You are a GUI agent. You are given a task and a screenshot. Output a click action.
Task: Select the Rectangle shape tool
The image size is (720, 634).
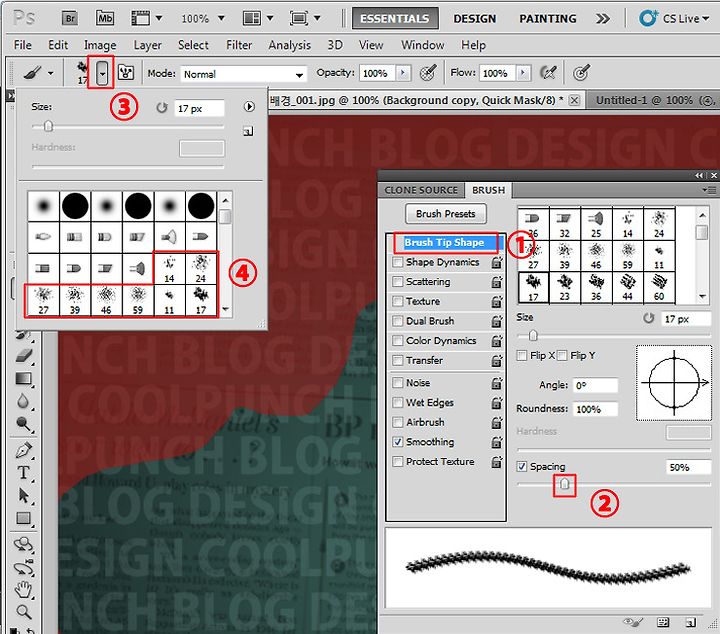pos(23,518)
